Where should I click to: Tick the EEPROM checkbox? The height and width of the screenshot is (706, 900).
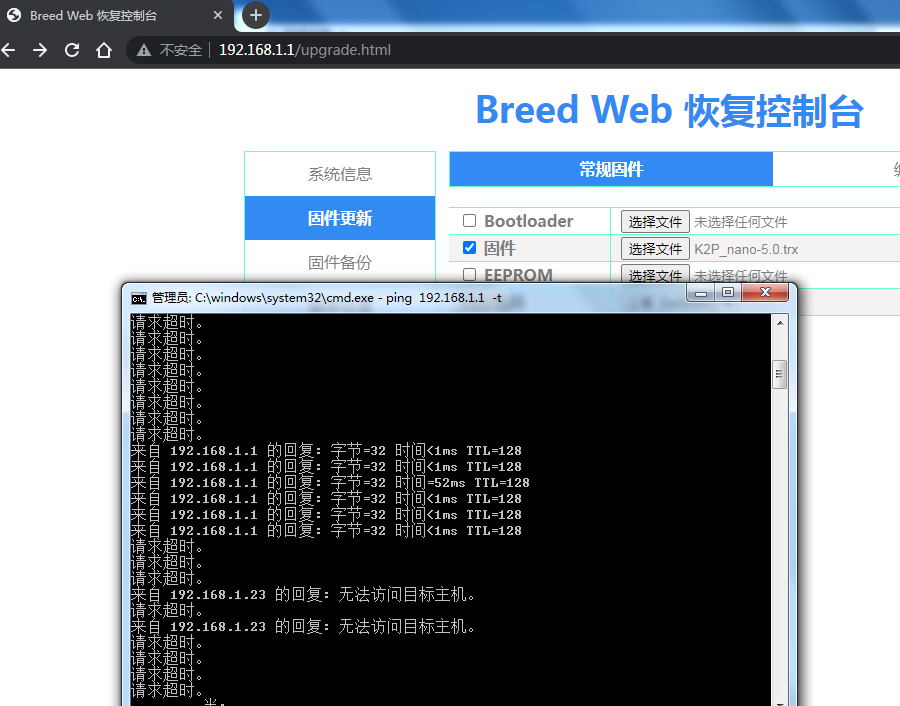tap(469, 274)
